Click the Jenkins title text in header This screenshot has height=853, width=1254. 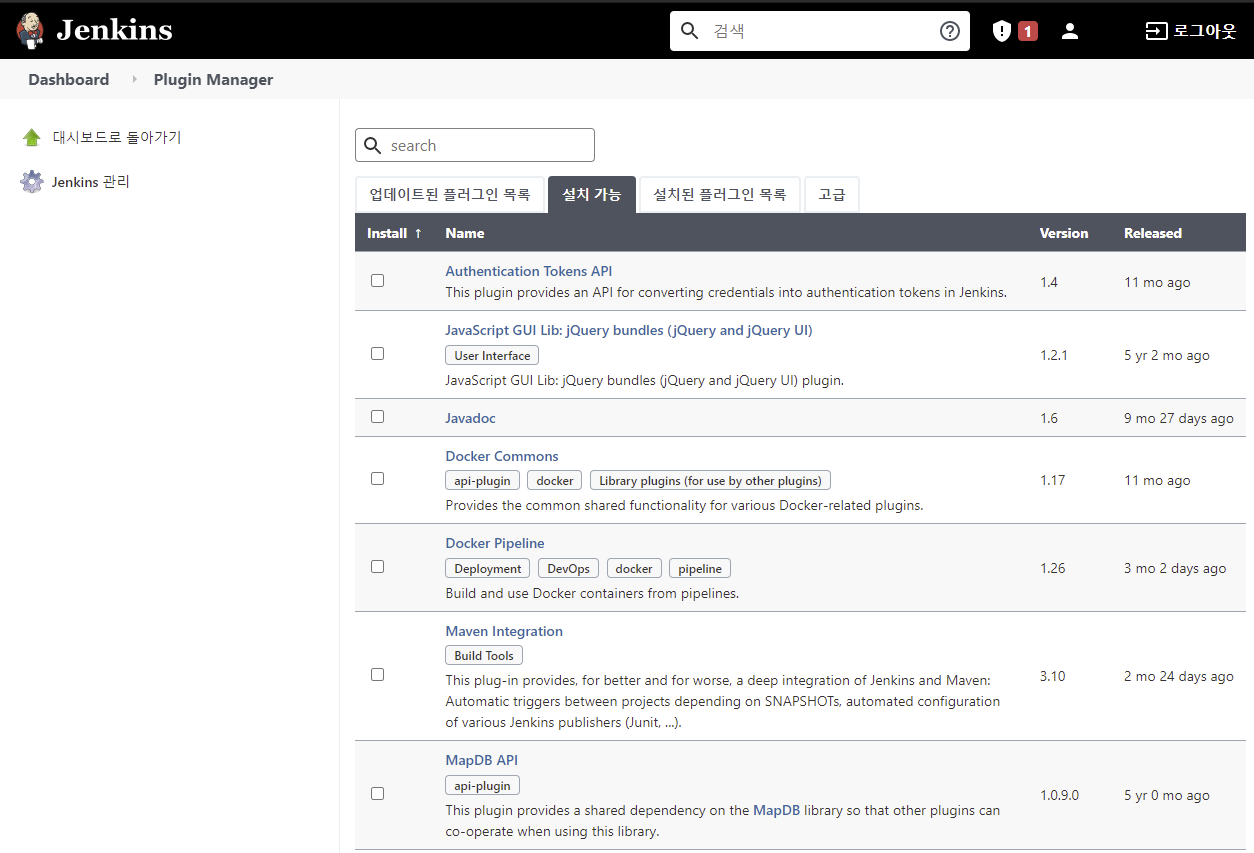[x=114, y=30]
